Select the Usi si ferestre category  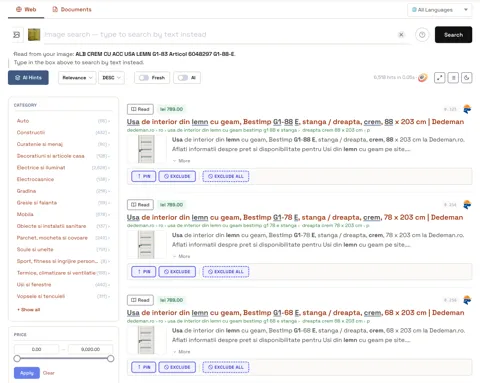34,285
